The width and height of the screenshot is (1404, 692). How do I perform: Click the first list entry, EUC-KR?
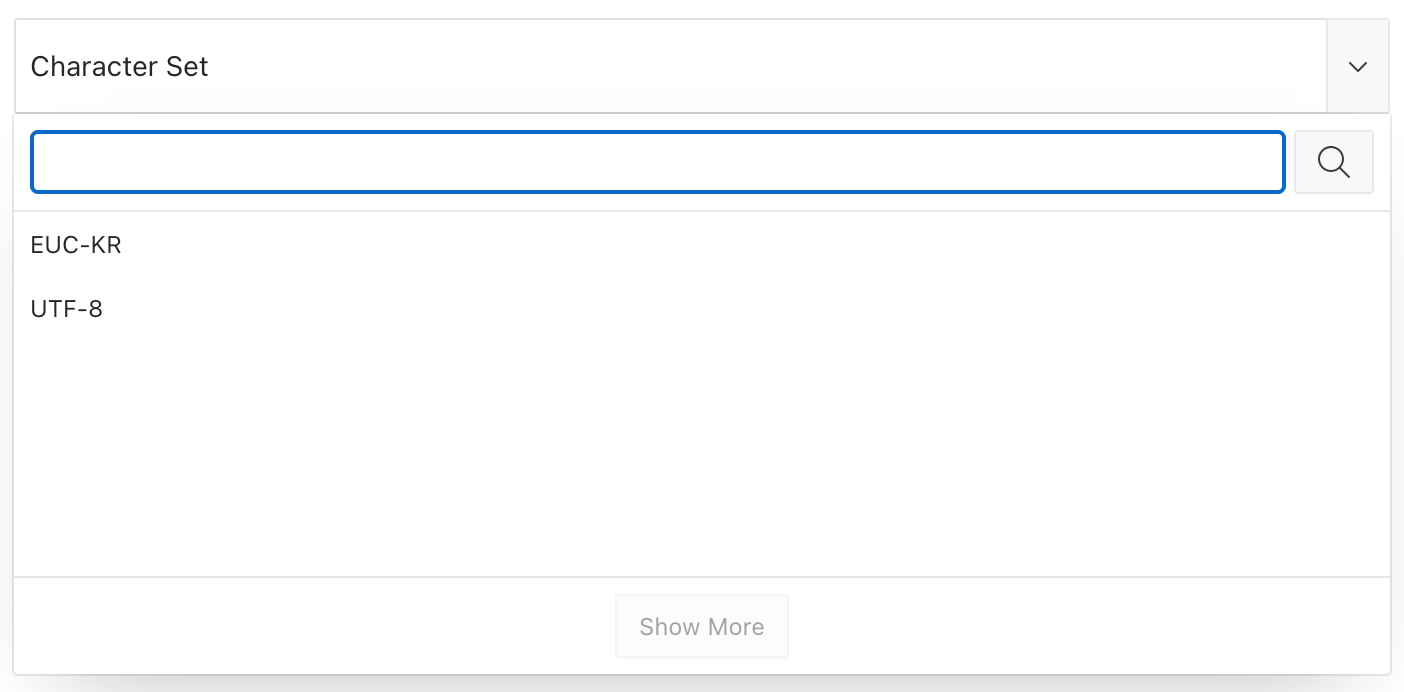701,245
